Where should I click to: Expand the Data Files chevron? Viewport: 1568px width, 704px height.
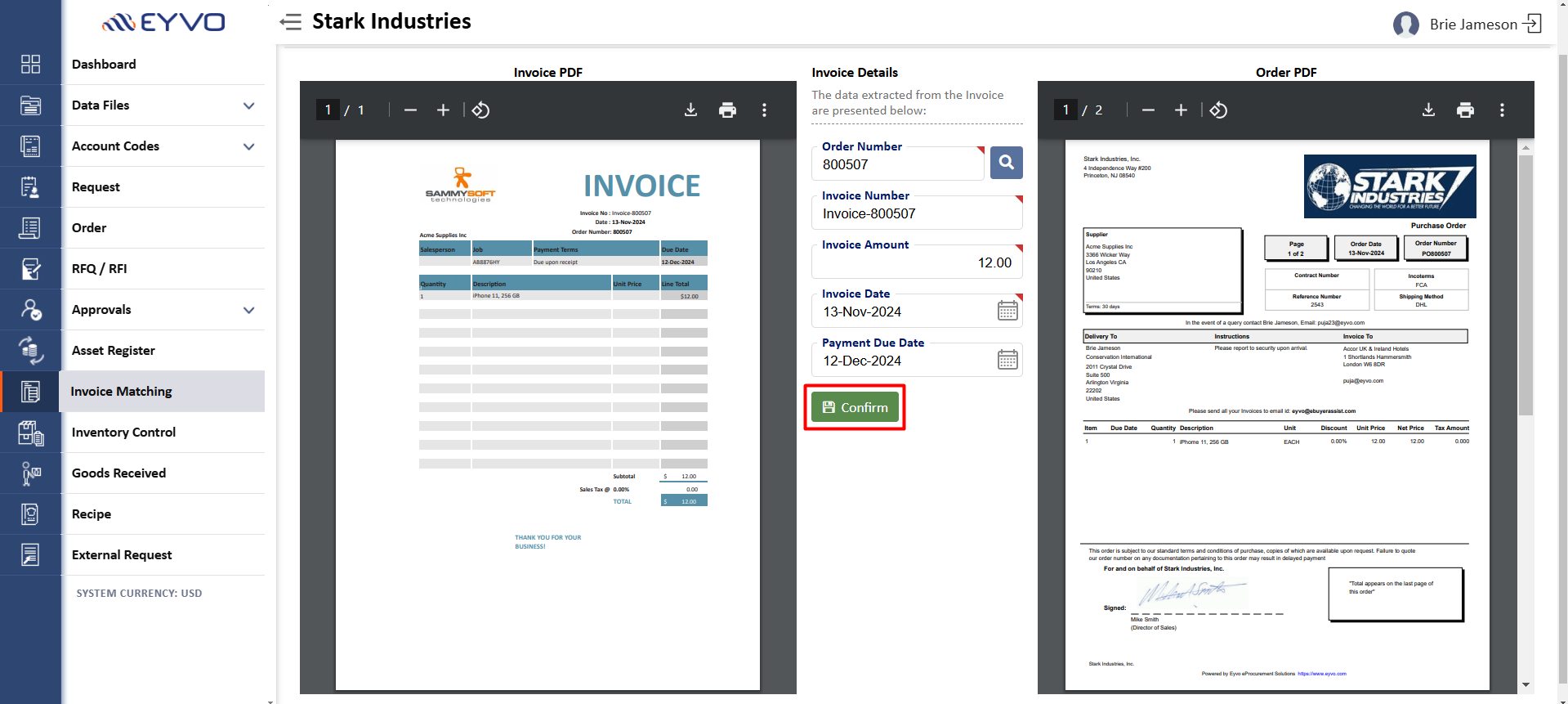(x=249, y=105)
